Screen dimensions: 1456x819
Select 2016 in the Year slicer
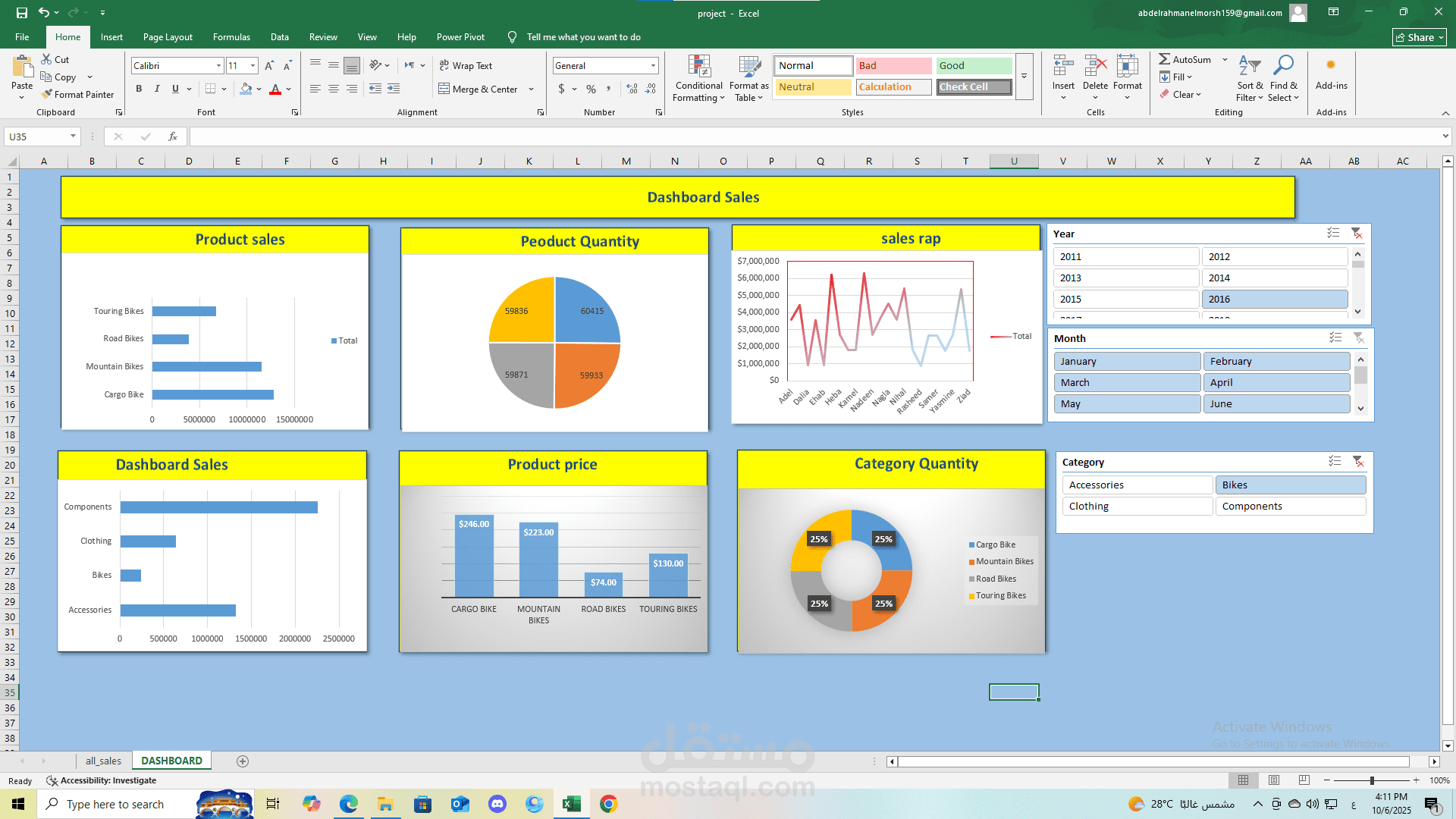pos(1275,299)
